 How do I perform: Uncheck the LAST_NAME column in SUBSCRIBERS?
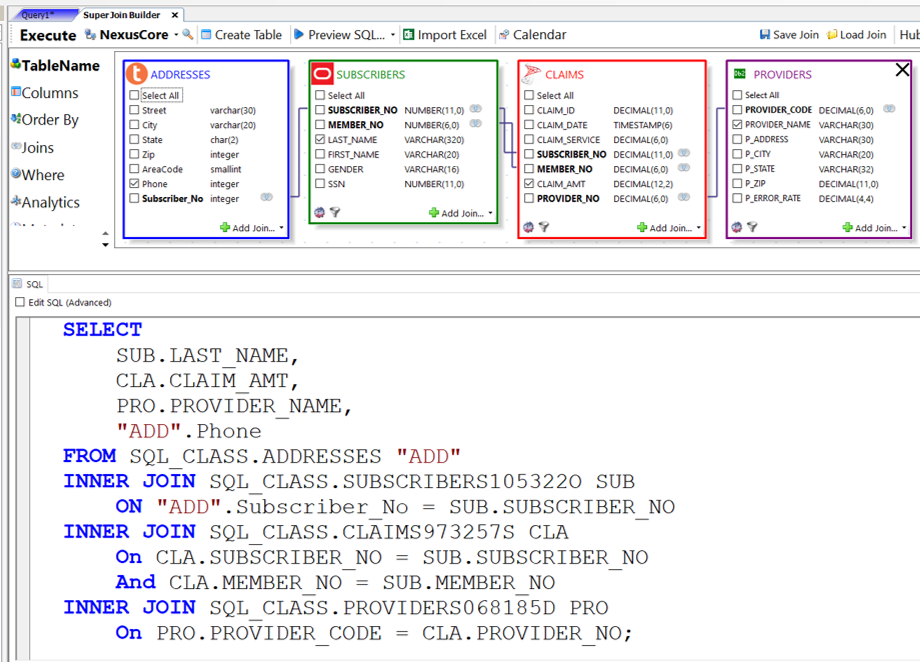click(320, 140)
